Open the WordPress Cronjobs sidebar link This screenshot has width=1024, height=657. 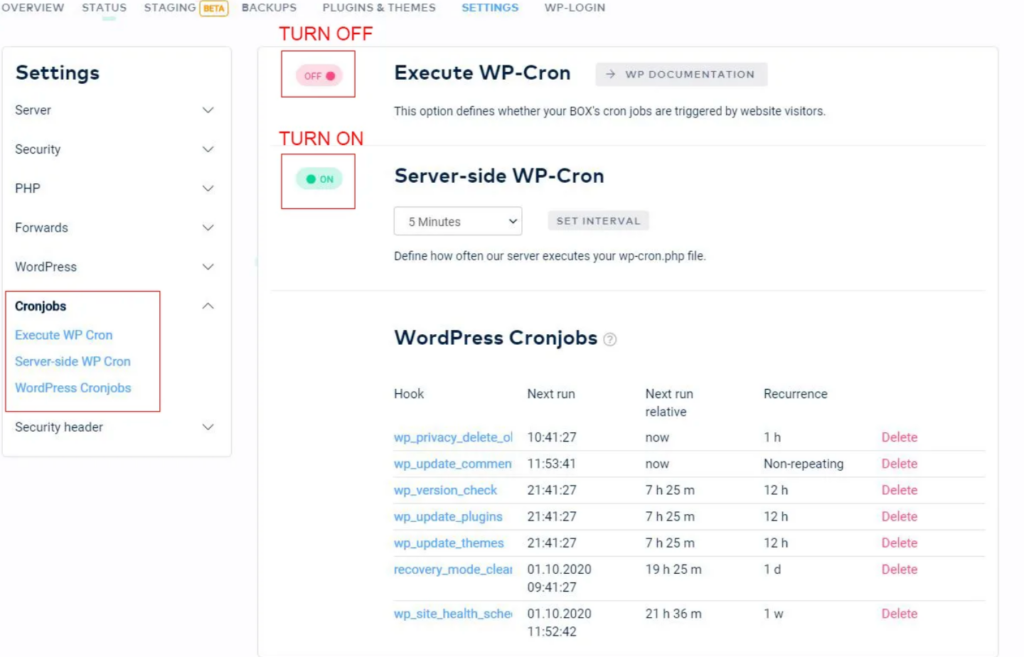pos(72,388)
